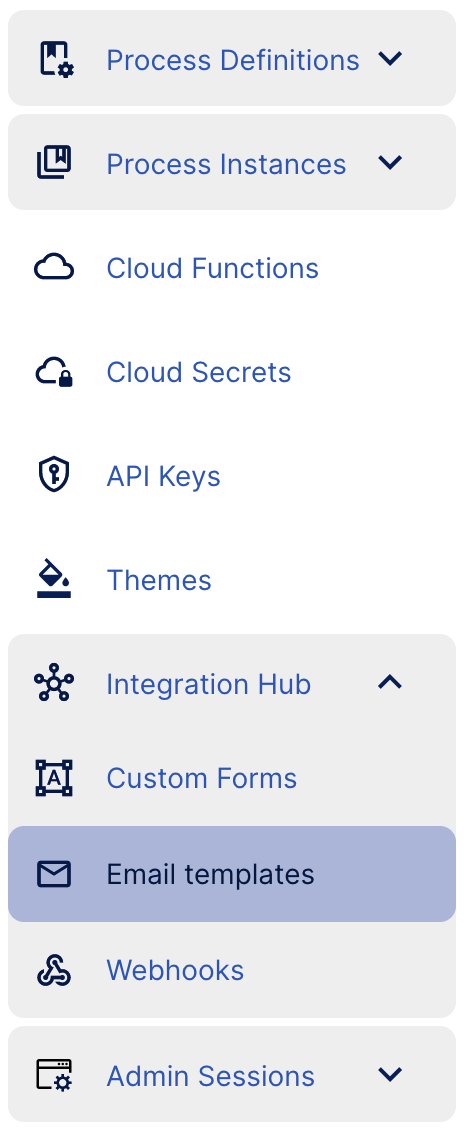Click the Custom Forms text-box icon
464x1136 pixels.
tap(54, 778)
